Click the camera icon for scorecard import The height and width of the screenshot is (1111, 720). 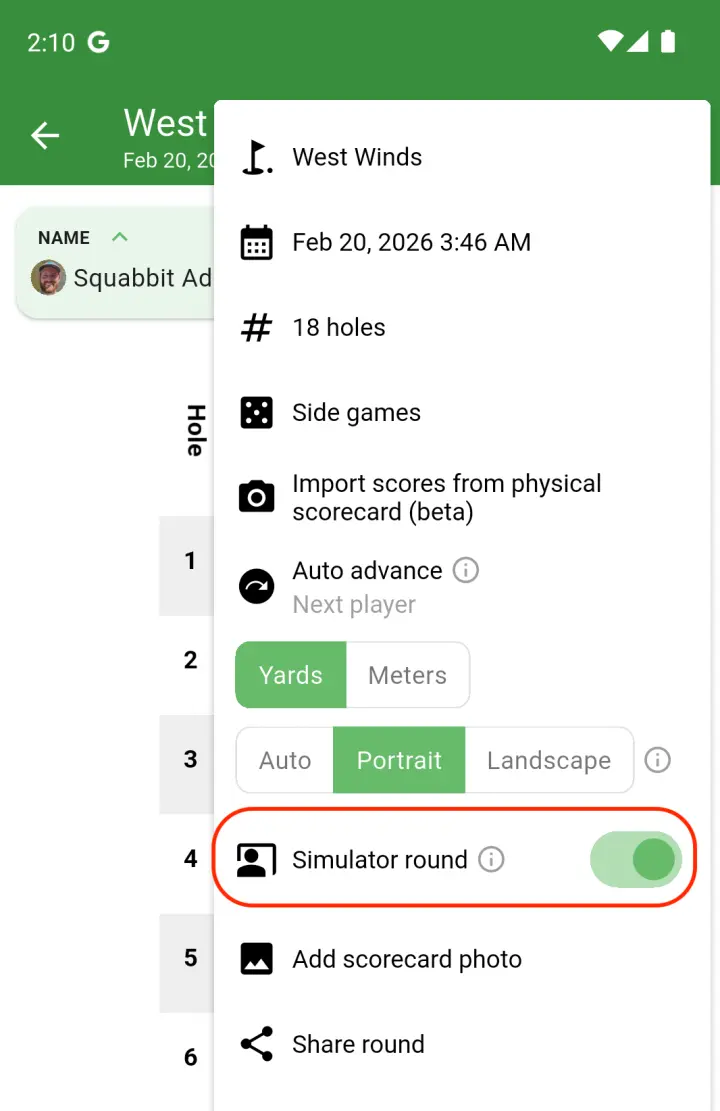point(257,497)
